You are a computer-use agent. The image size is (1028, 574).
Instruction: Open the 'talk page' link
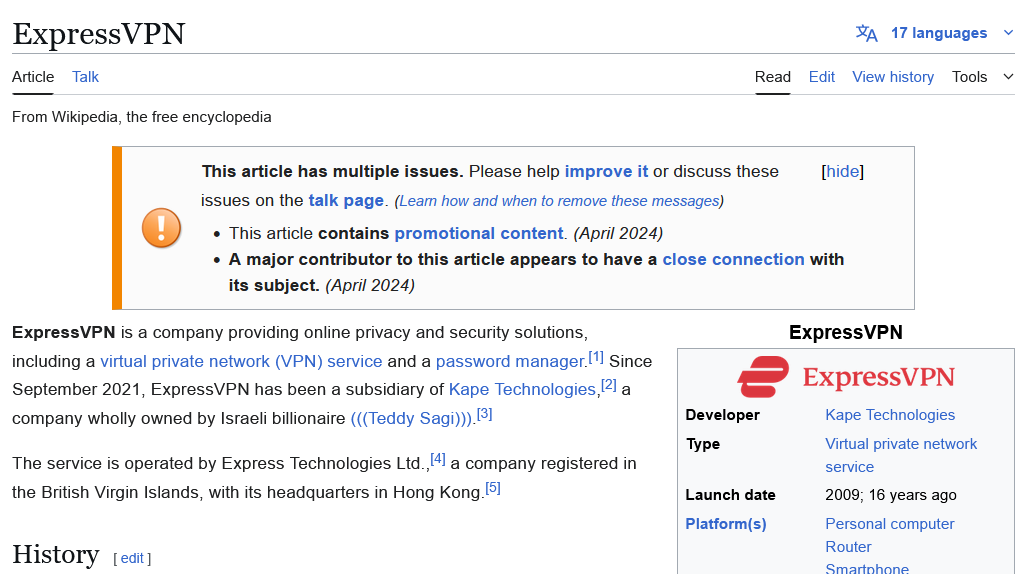click(346, 201)
